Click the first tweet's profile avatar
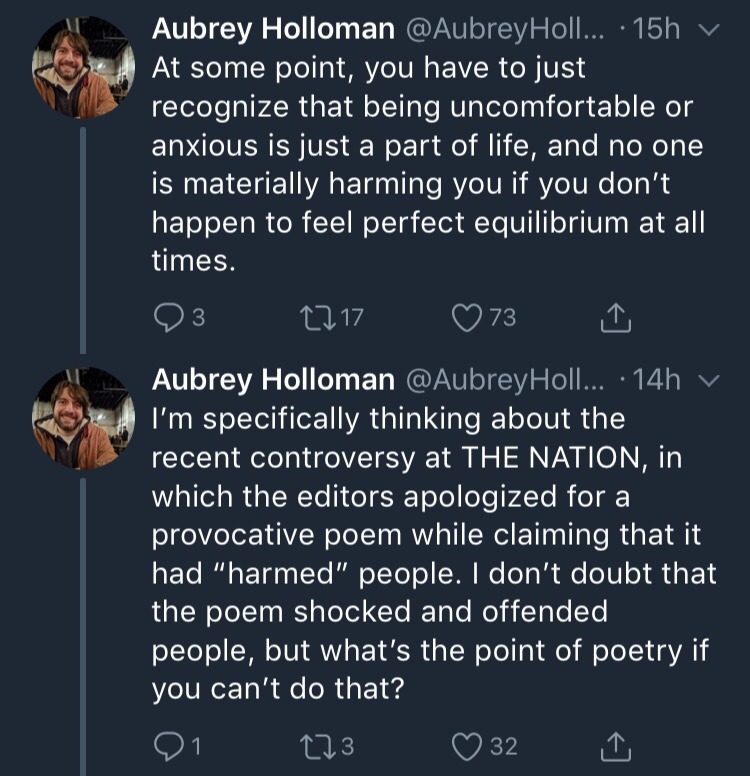This screenshot has height=776, width=750. (84, 68)
